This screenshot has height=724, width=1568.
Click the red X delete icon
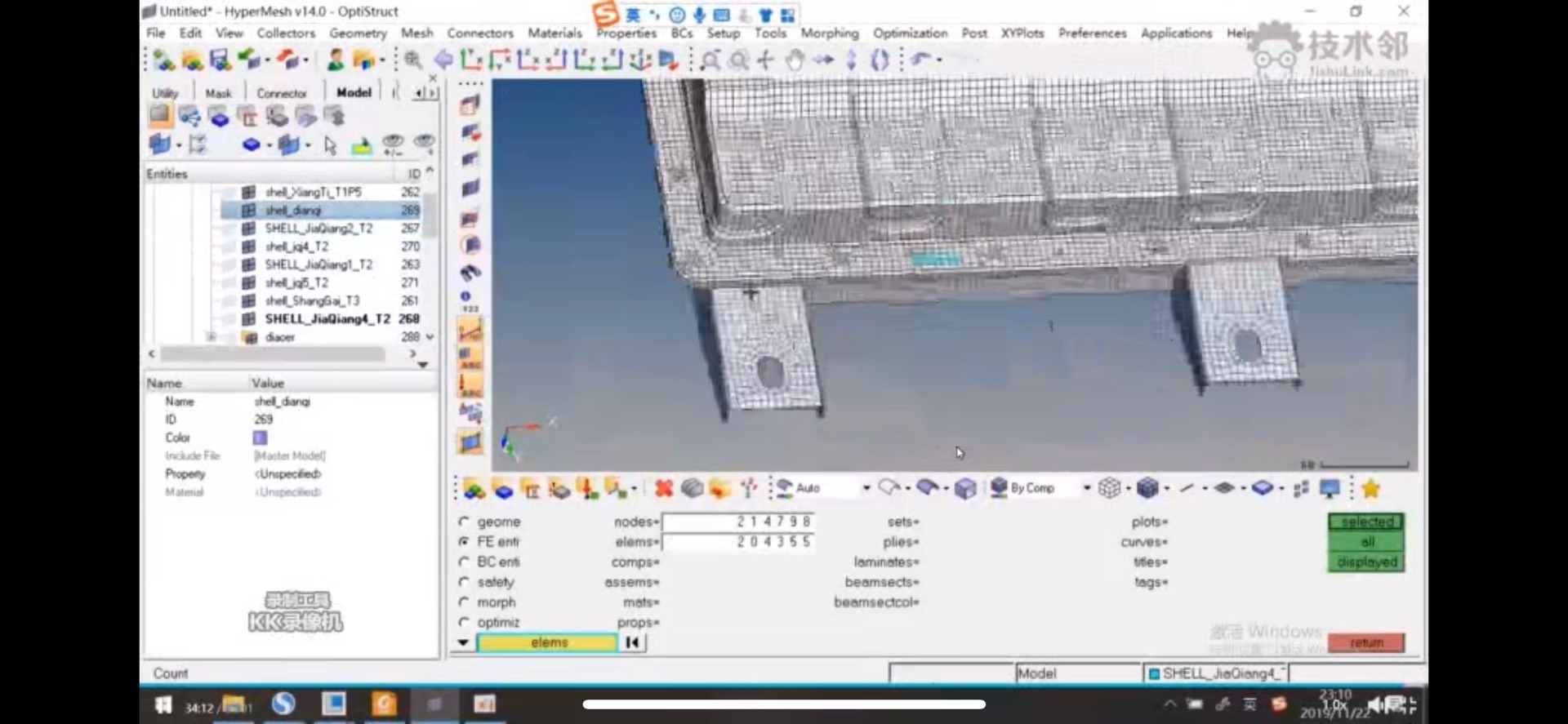(x=663, y=488)
